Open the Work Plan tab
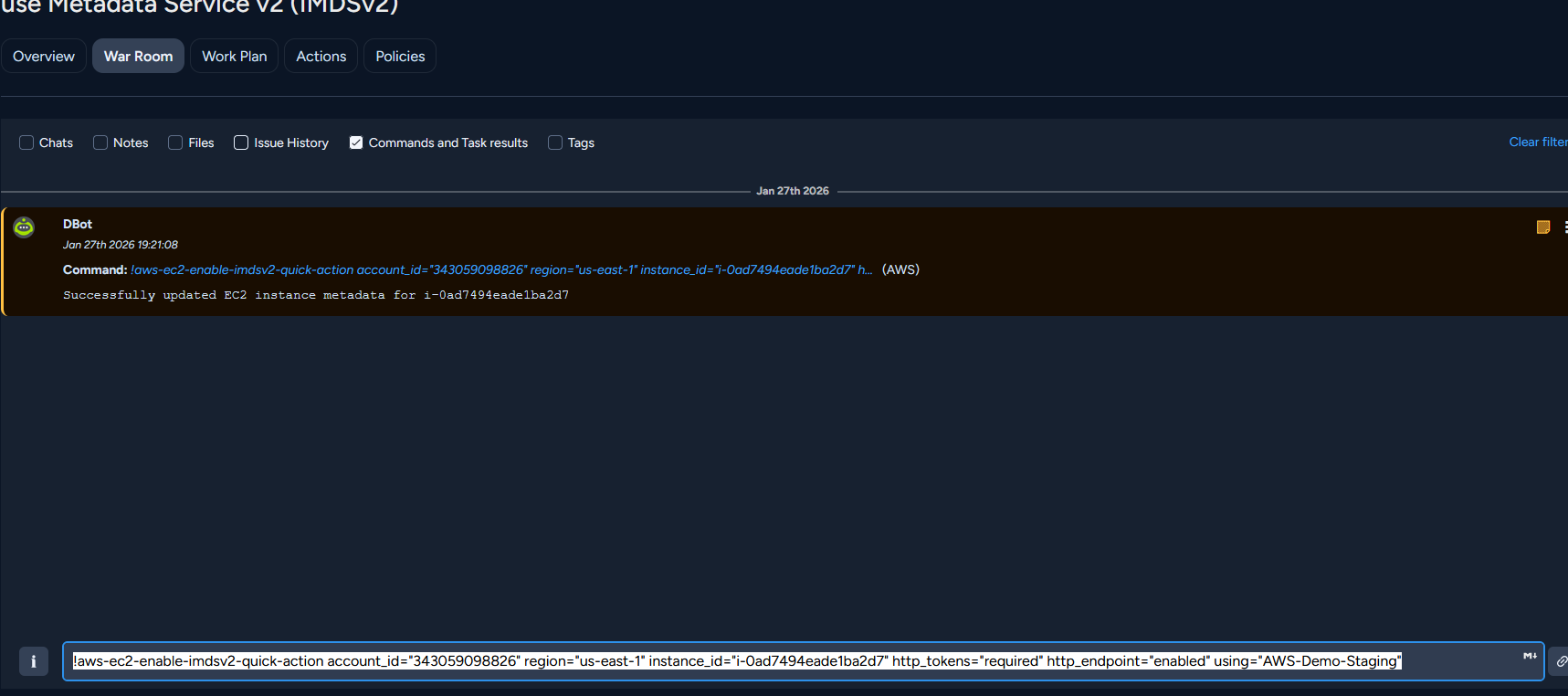The width and height of the screenshot is (1568, 696). pos(235,56)
